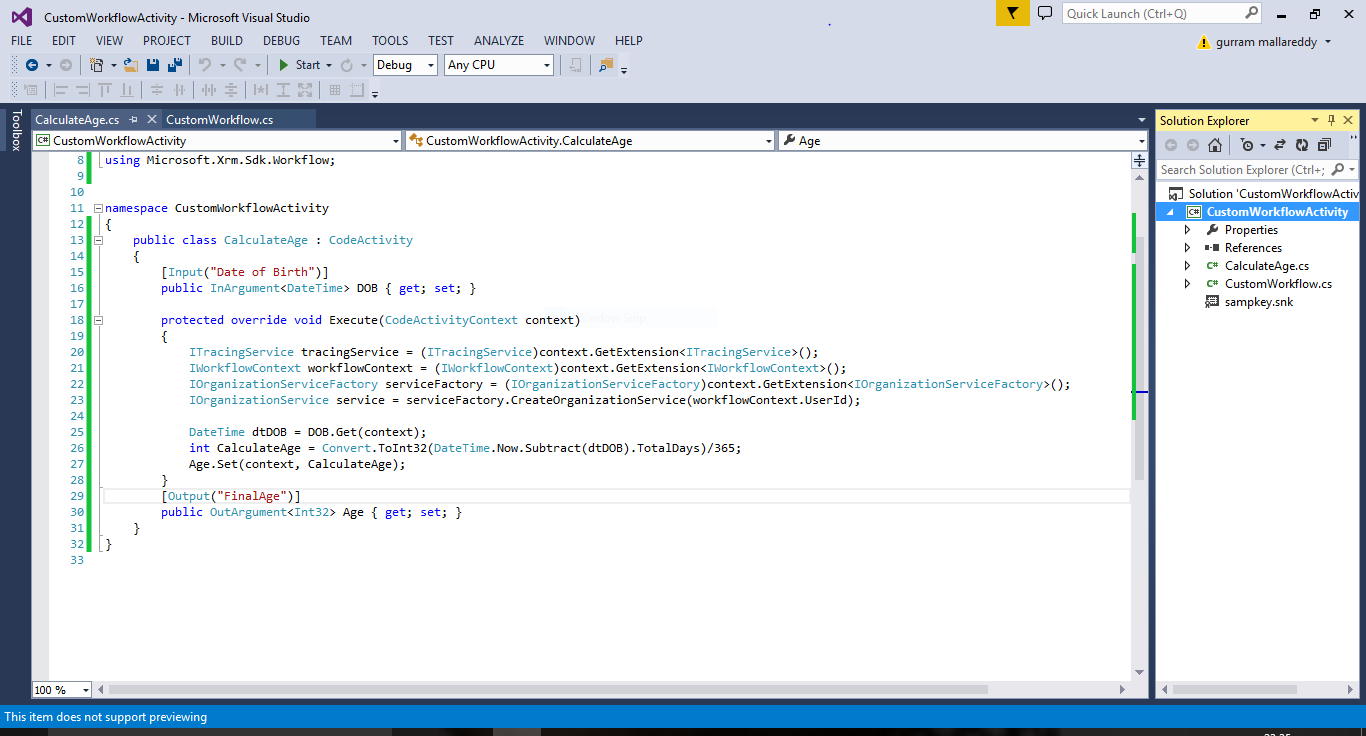Click the feedback notification flag icon
Viewport: 1366px width, 736px height.
(1012, 13)
